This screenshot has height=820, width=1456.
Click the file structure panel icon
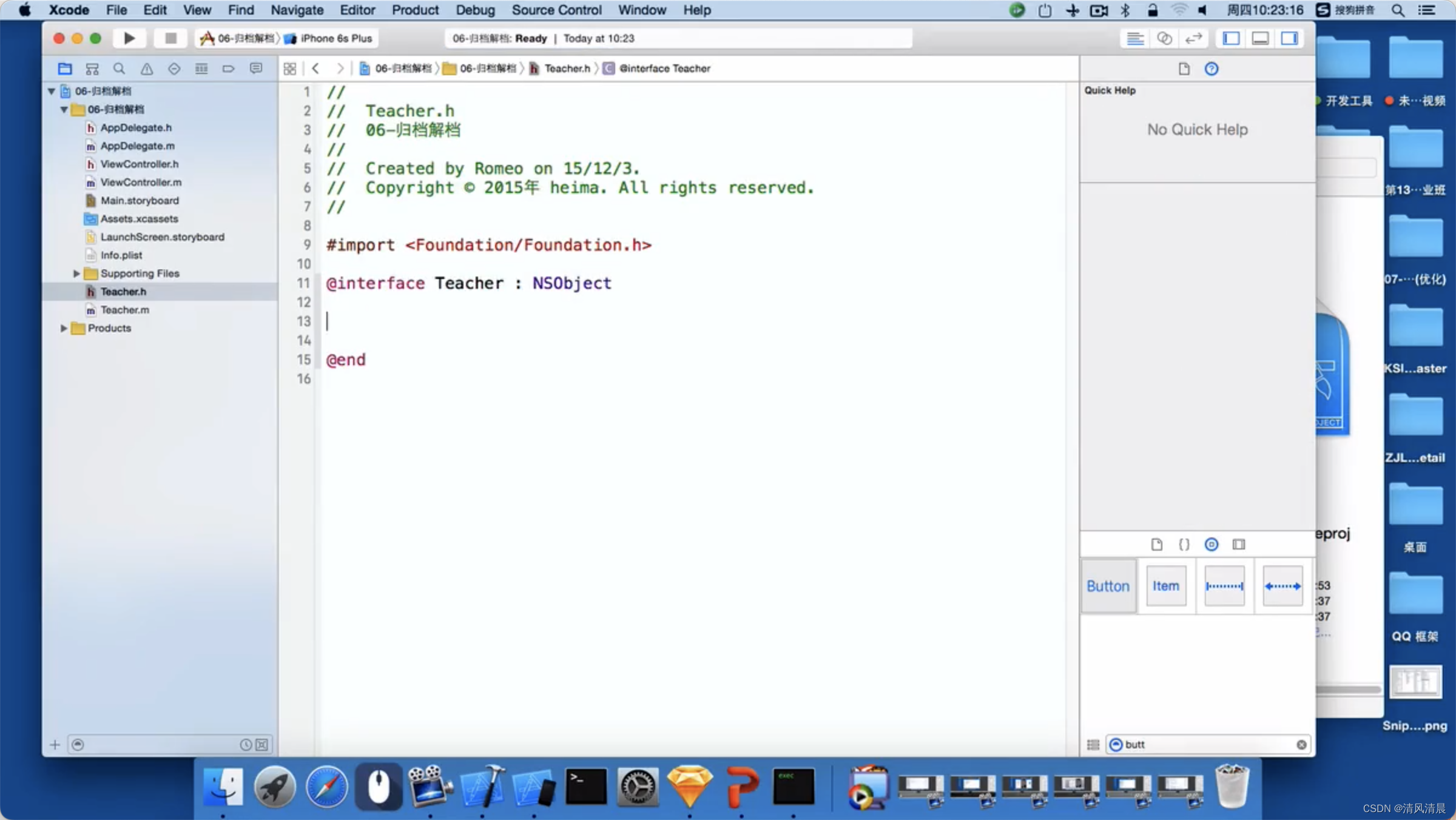(65, 68)
